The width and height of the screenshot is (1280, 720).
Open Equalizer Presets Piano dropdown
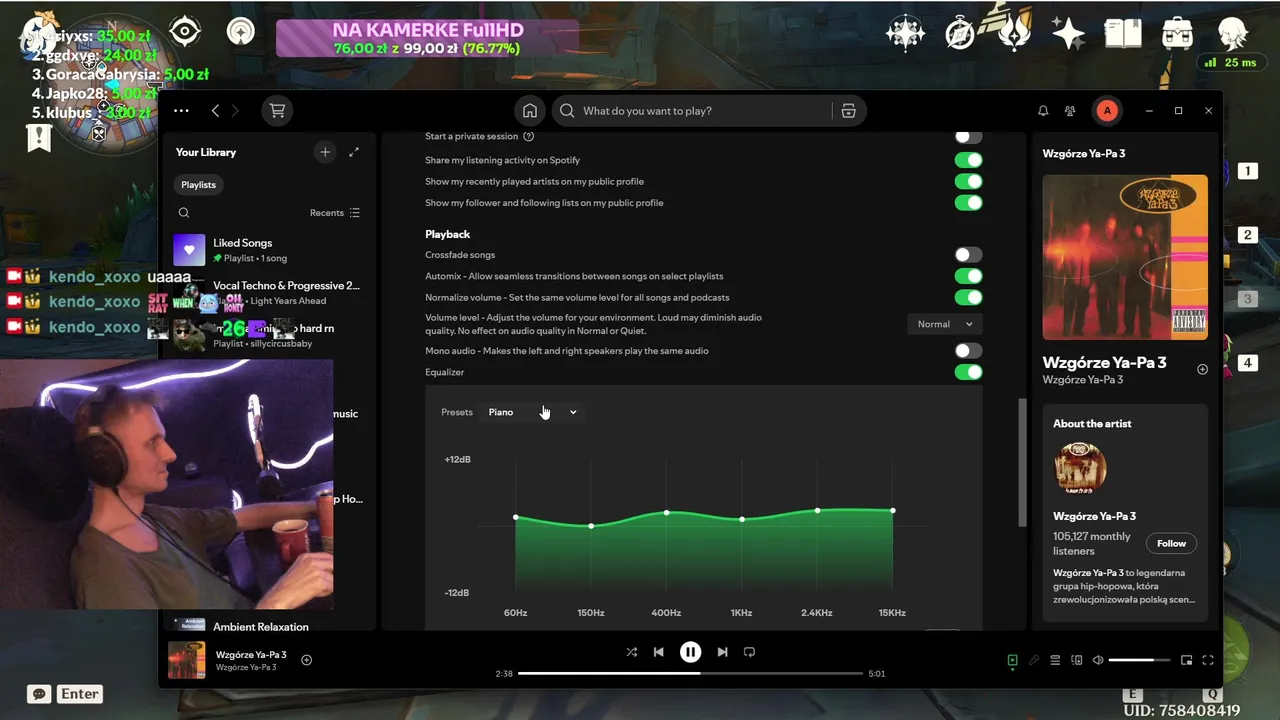tap(532, 412)
